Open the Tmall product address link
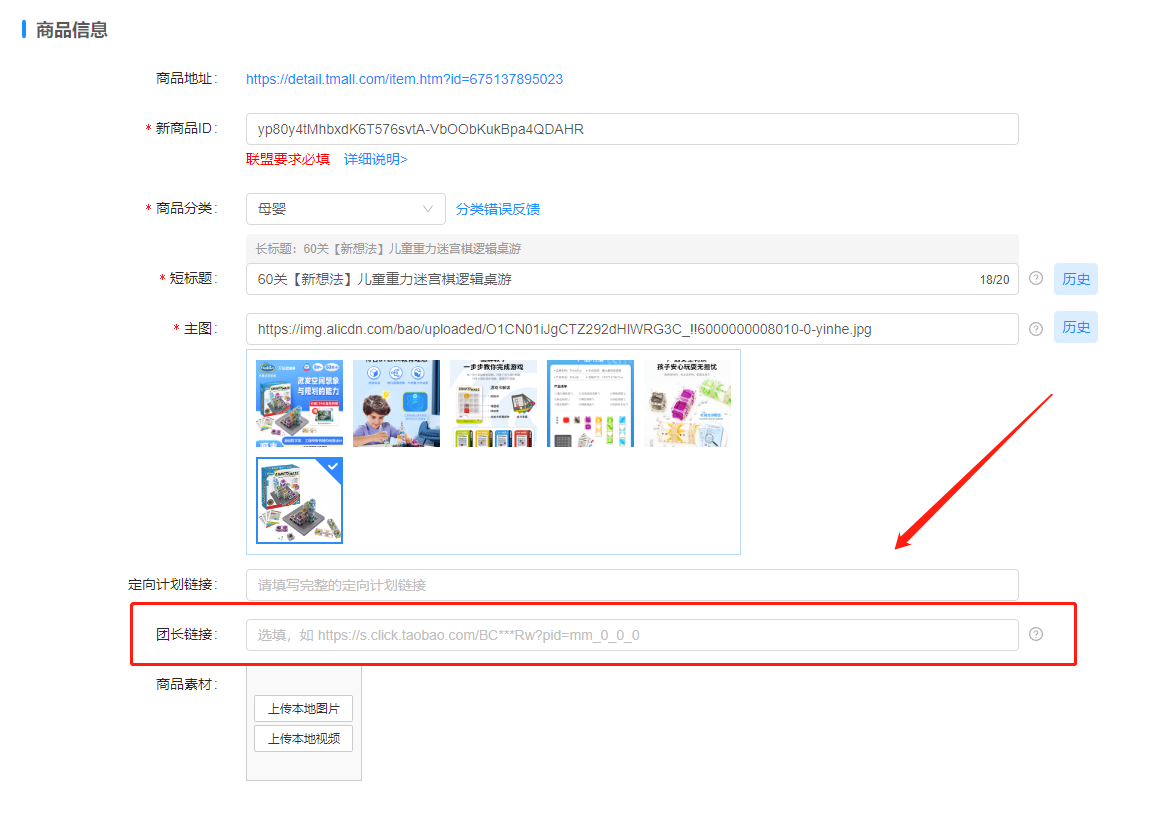 pos(404,79)
